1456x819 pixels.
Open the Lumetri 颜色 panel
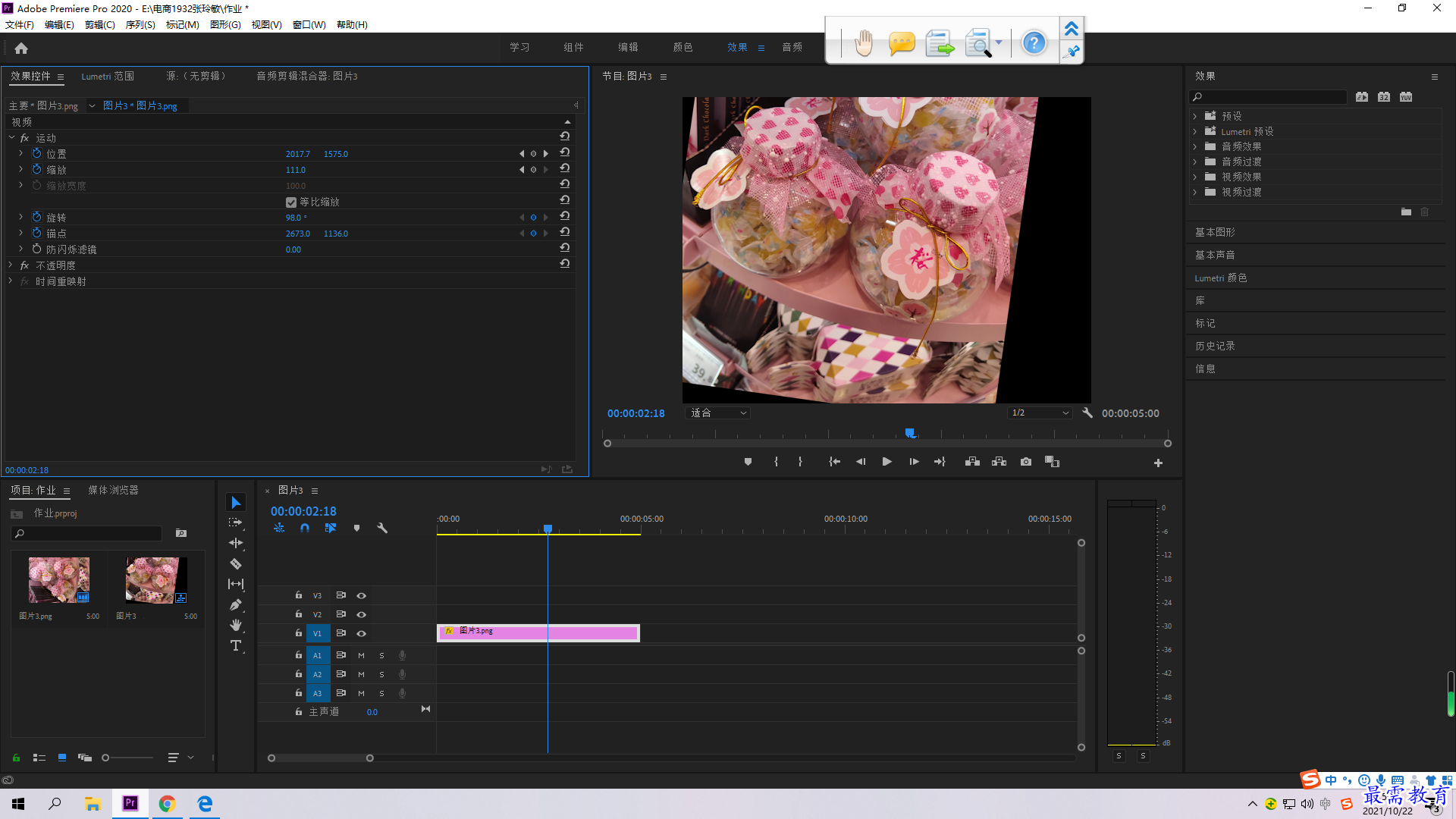click(x=1221, y=278)
